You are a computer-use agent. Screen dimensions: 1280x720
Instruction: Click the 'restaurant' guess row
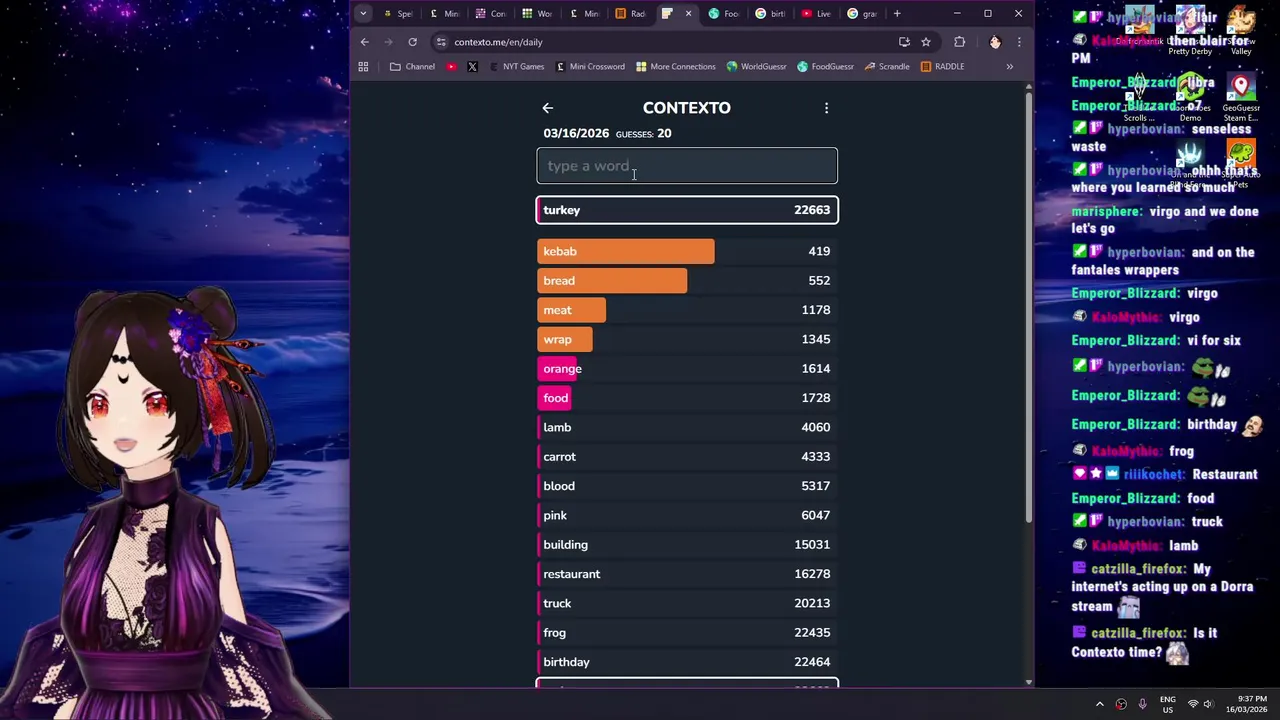tap(687, 574)
